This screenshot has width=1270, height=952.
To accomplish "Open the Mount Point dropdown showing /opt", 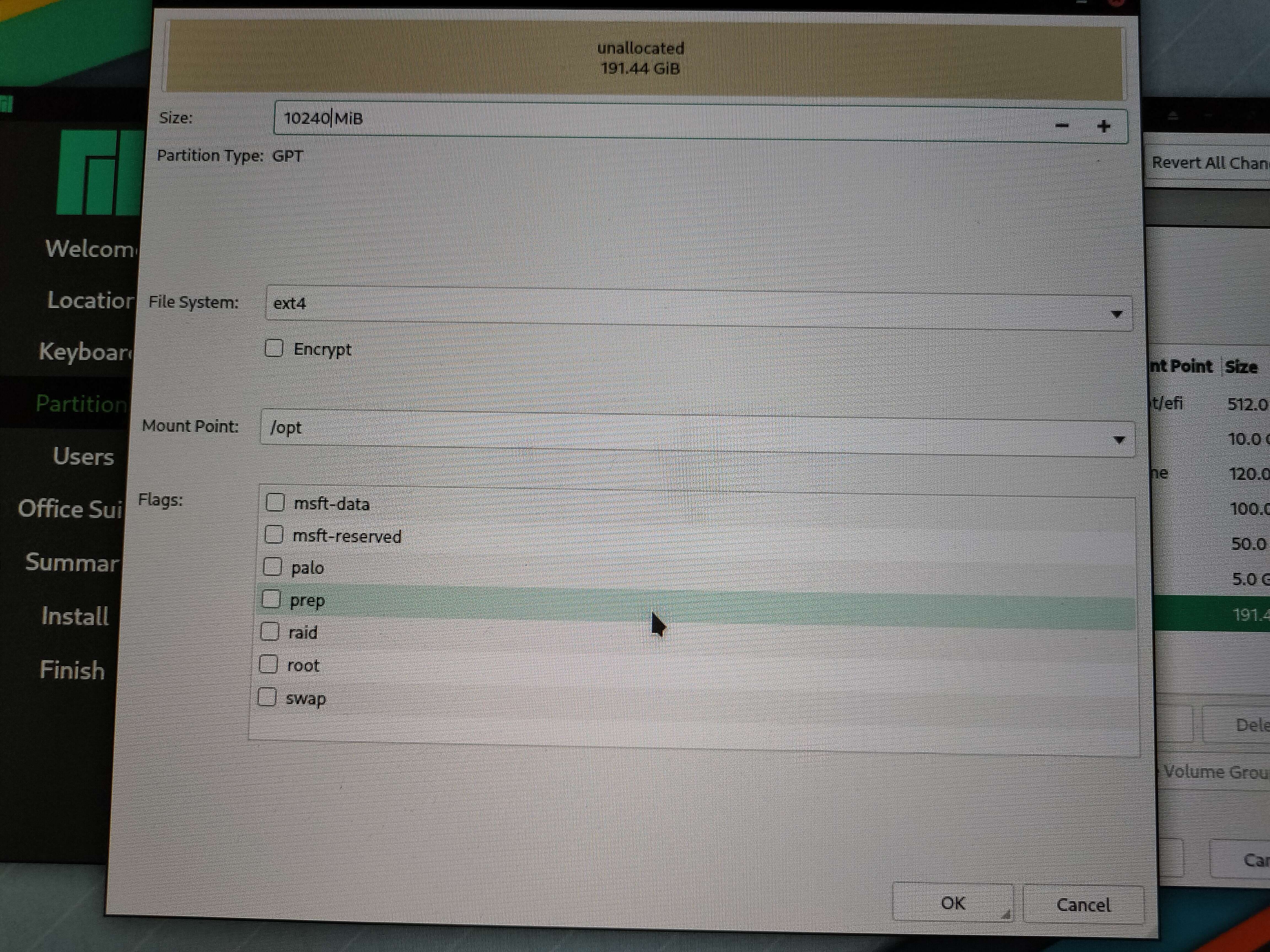I will click(x=697, y=433).
